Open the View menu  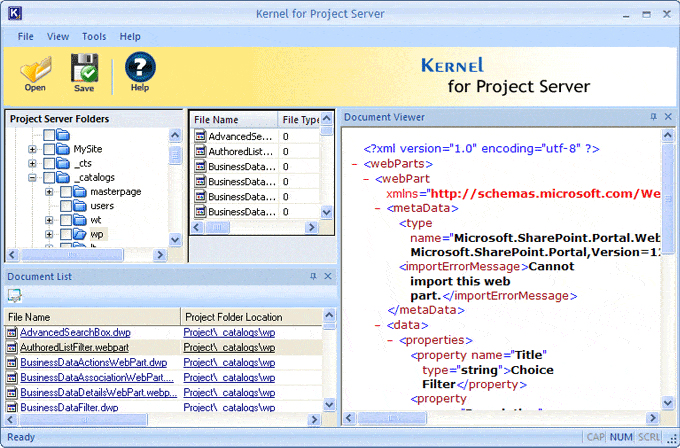point(58,36)
